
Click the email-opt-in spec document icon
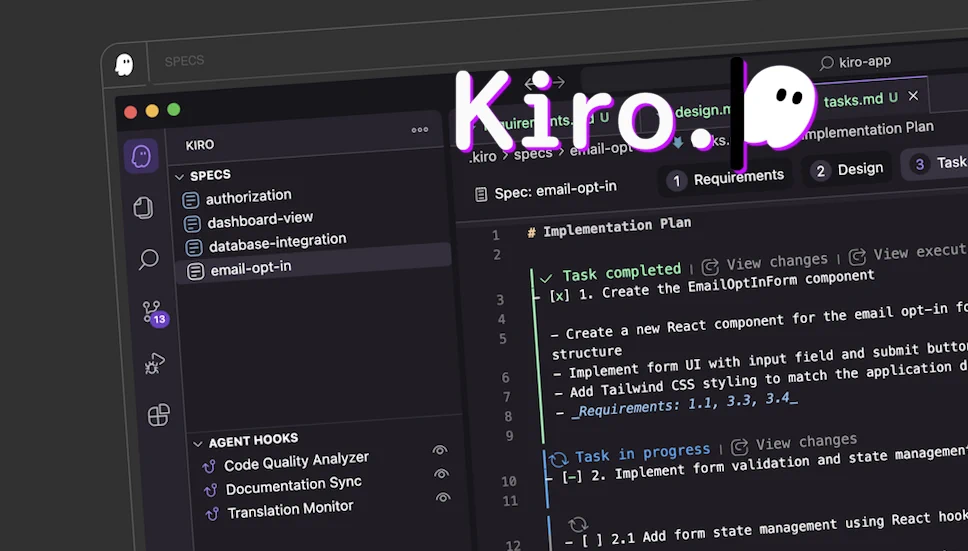196,271
